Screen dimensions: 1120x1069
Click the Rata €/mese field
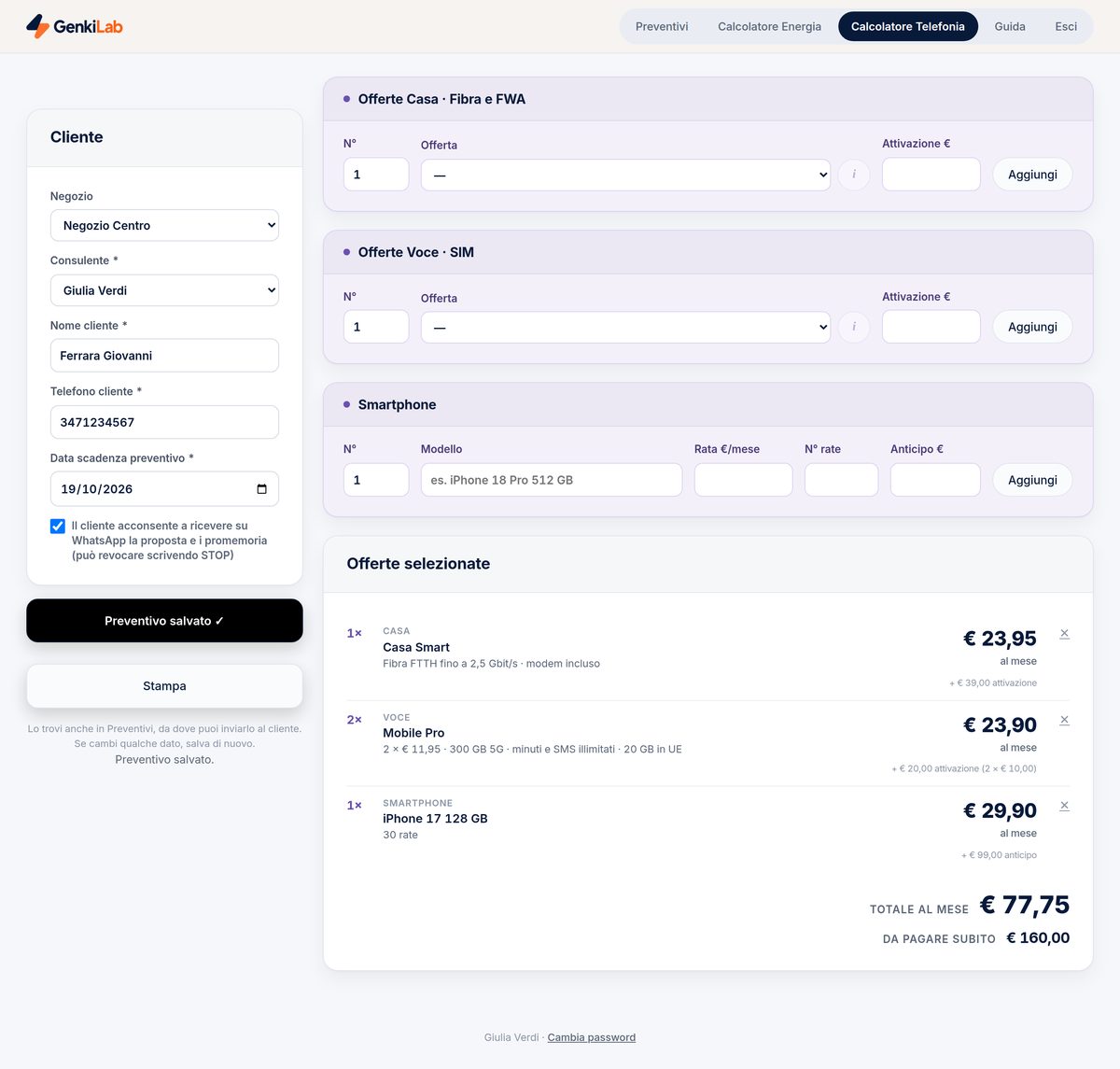pyautogui.click(x=744, y=480)
